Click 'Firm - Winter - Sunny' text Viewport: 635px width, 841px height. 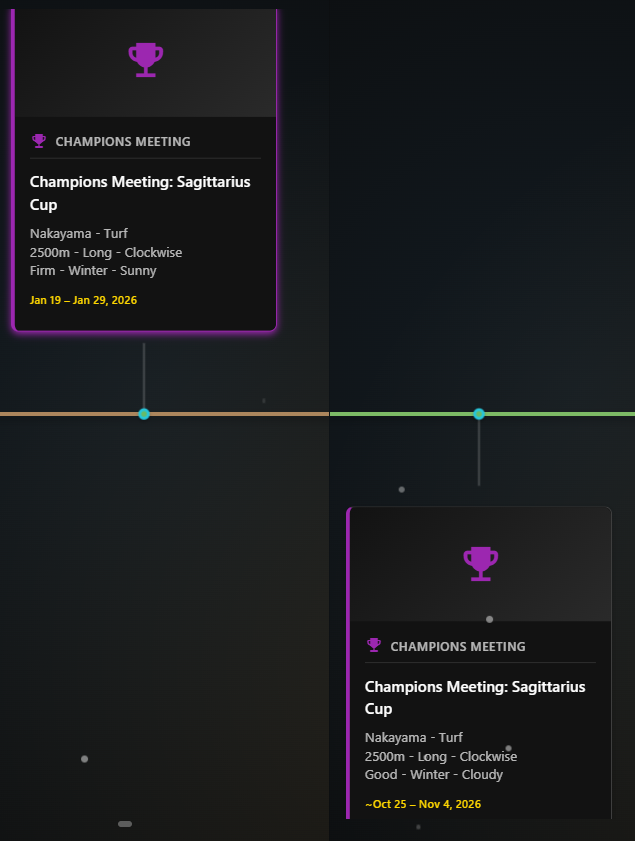click(x=93, y=271)
